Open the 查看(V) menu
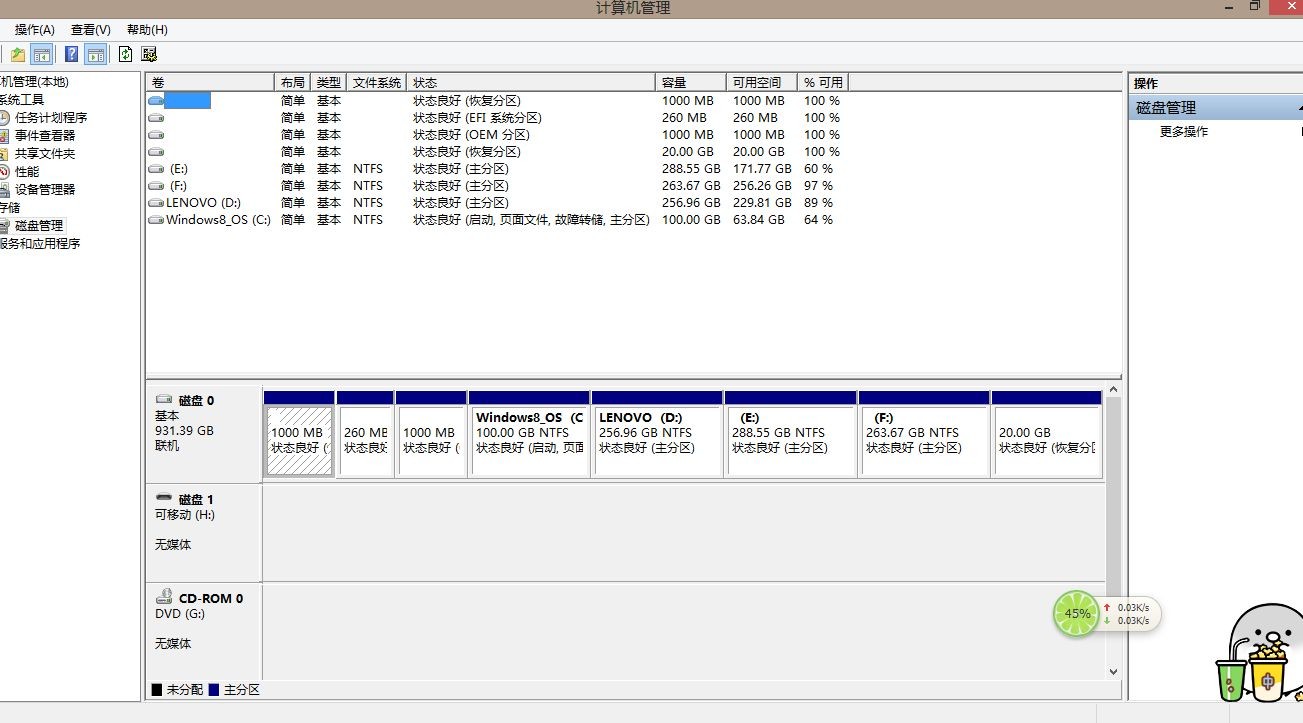The height and width of the screenshot is (723, 1303). [91, 30]
